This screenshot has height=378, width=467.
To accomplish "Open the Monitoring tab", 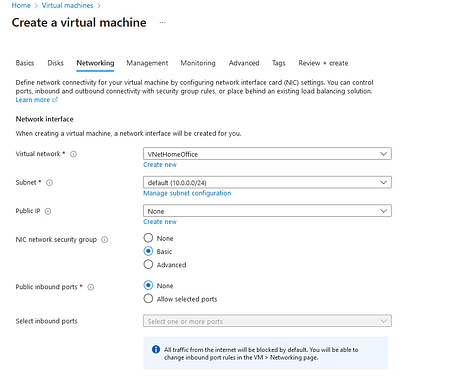I will pos(198,63).
